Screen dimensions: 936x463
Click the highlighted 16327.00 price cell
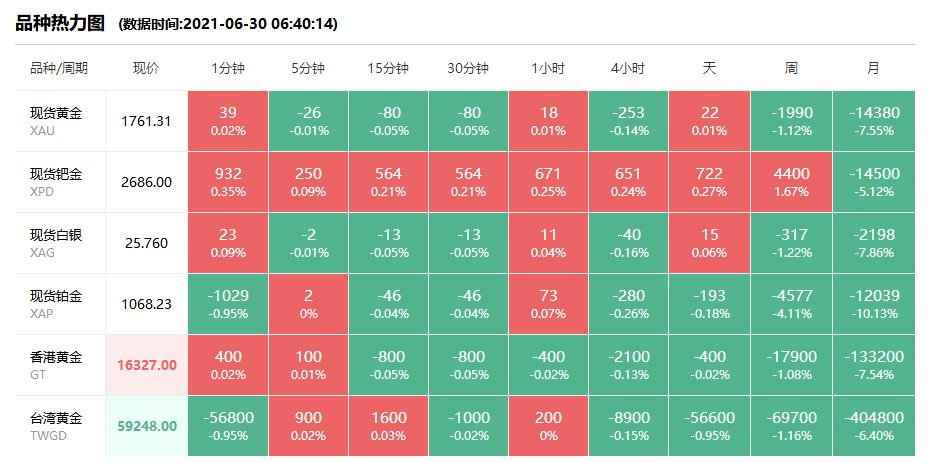146,365
